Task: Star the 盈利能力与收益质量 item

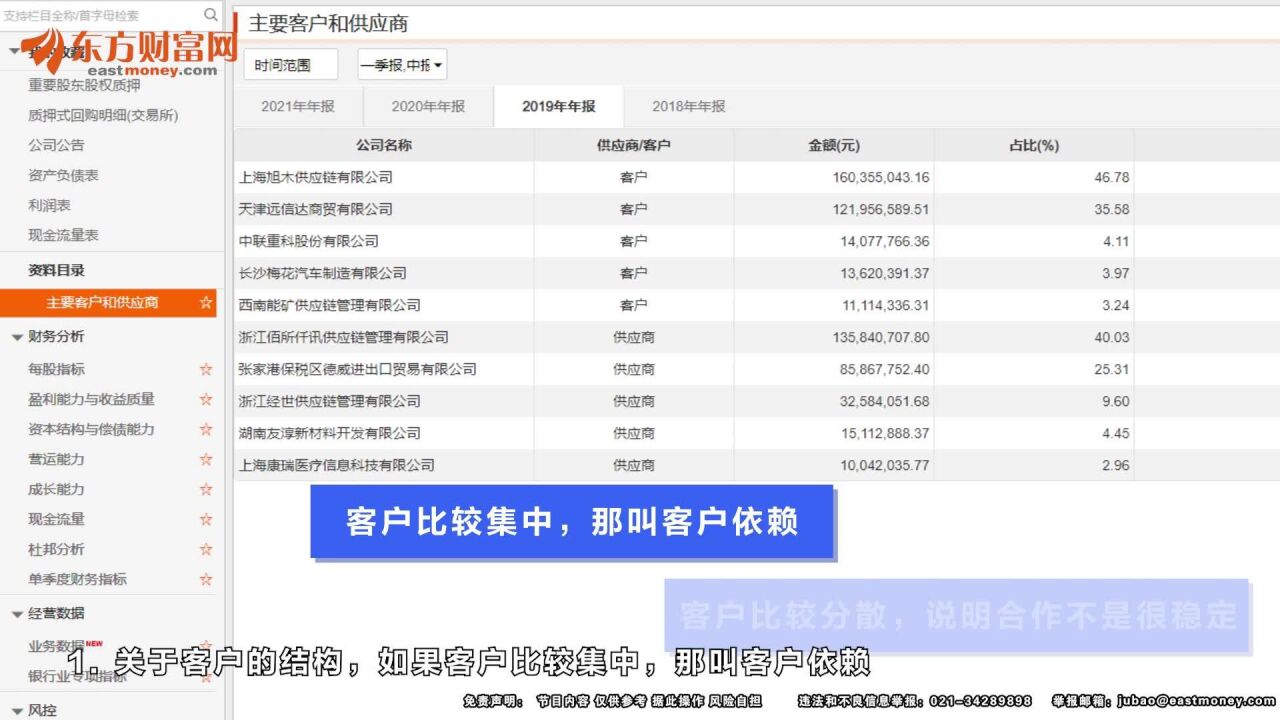Action: tap(206, 399)
